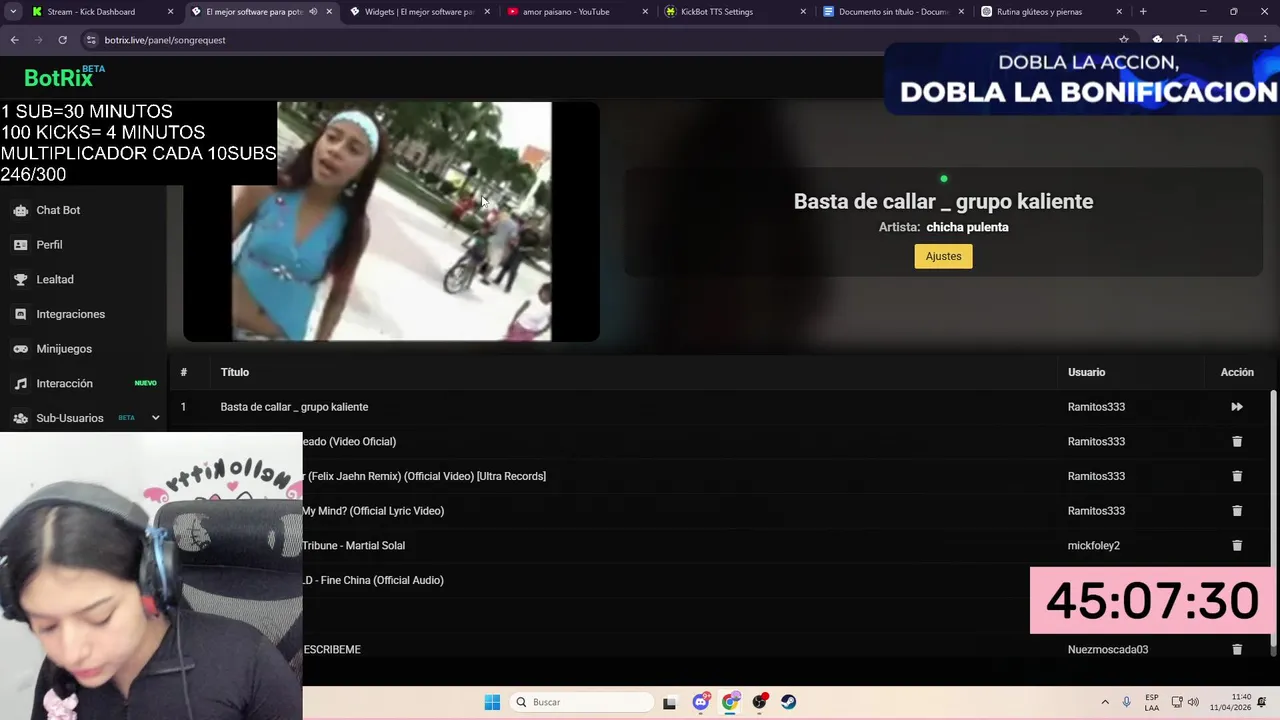Go back in browser history
Viewport: 1280px width, 720px height.
click(14, 40)
